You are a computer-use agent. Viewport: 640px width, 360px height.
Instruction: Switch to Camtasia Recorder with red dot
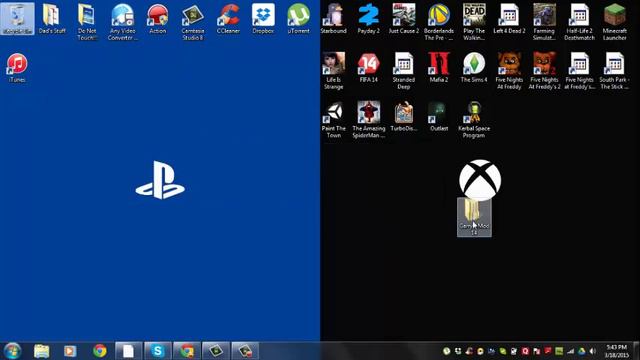pyautogui.click(x=245, y=351)
